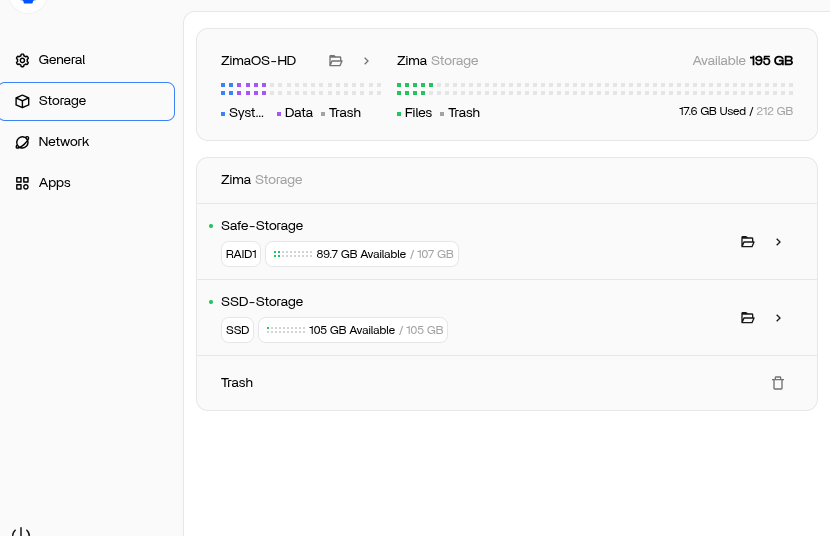The width and height of the screenshot is (830, 536).
Task: Click the 17.6 GB Used text
Action: tap(712, 111)
